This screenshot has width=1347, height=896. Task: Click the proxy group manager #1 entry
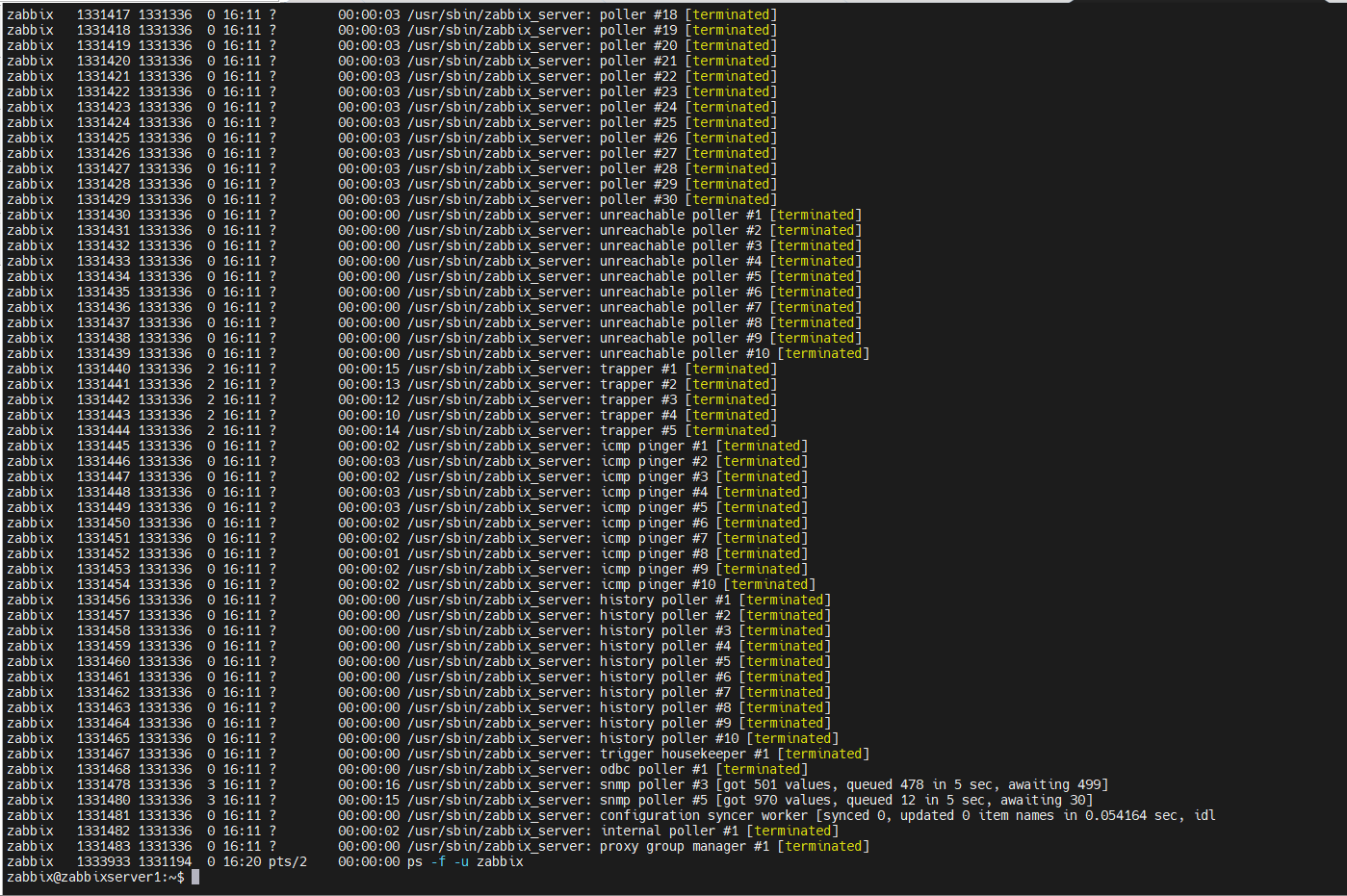pyautogui.click(x=684, y=846)
